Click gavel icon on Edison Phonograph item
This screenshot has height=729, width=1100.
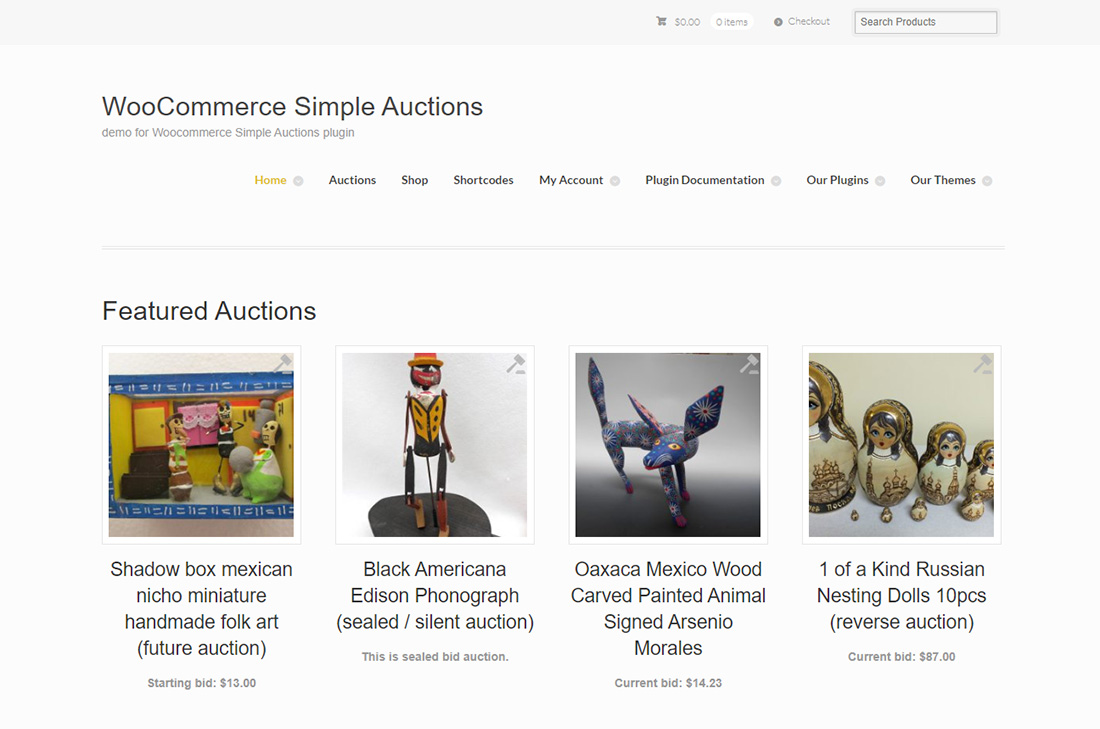point(516,364)
